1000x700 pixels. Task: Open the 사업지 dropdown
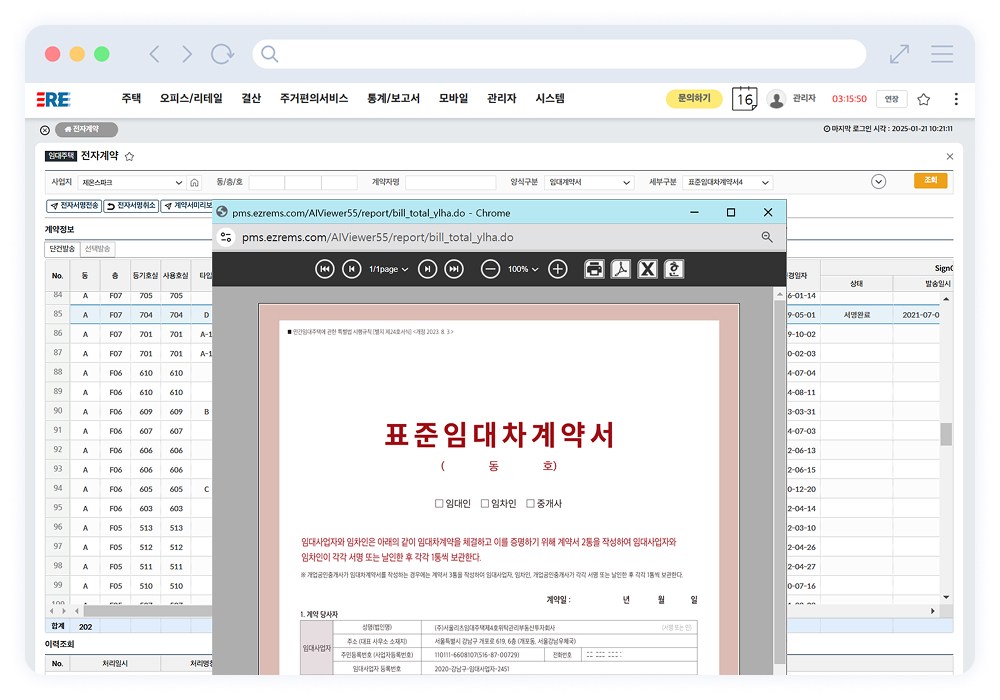pos(132,183)
